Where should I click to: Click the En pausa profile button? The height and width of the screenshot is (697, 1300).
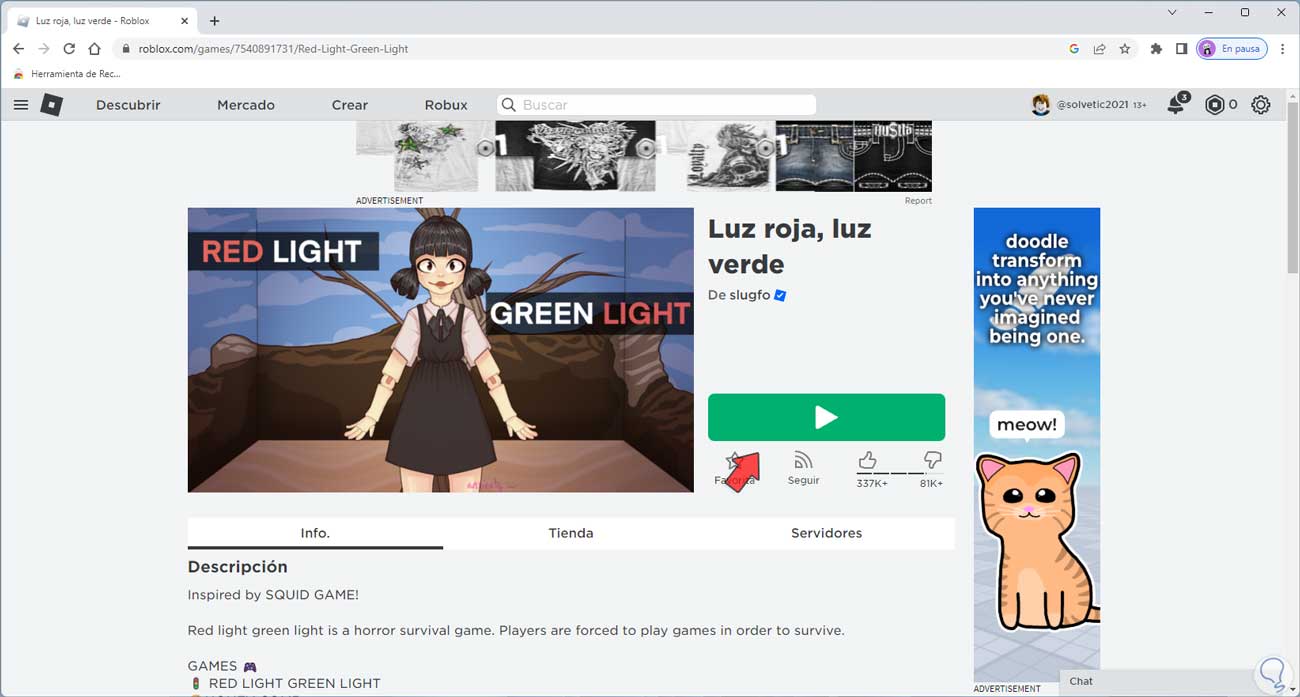tap(1232, 48)
